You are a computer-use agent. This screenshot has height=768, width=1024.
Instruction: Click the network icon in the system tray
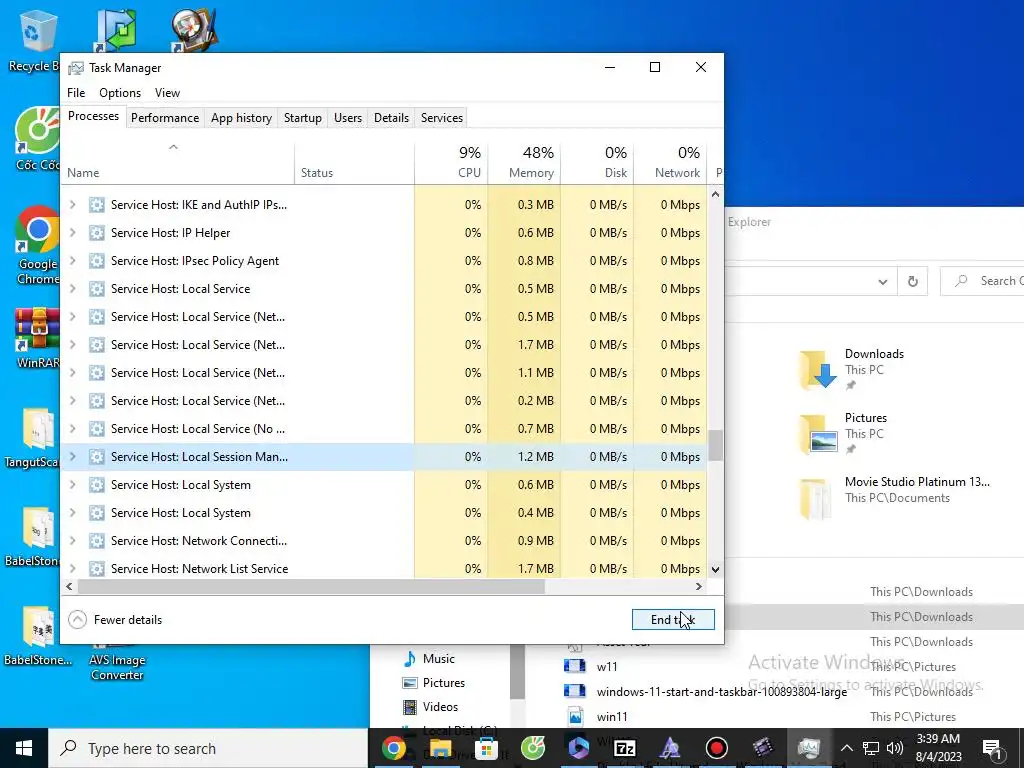pos(871,748)
